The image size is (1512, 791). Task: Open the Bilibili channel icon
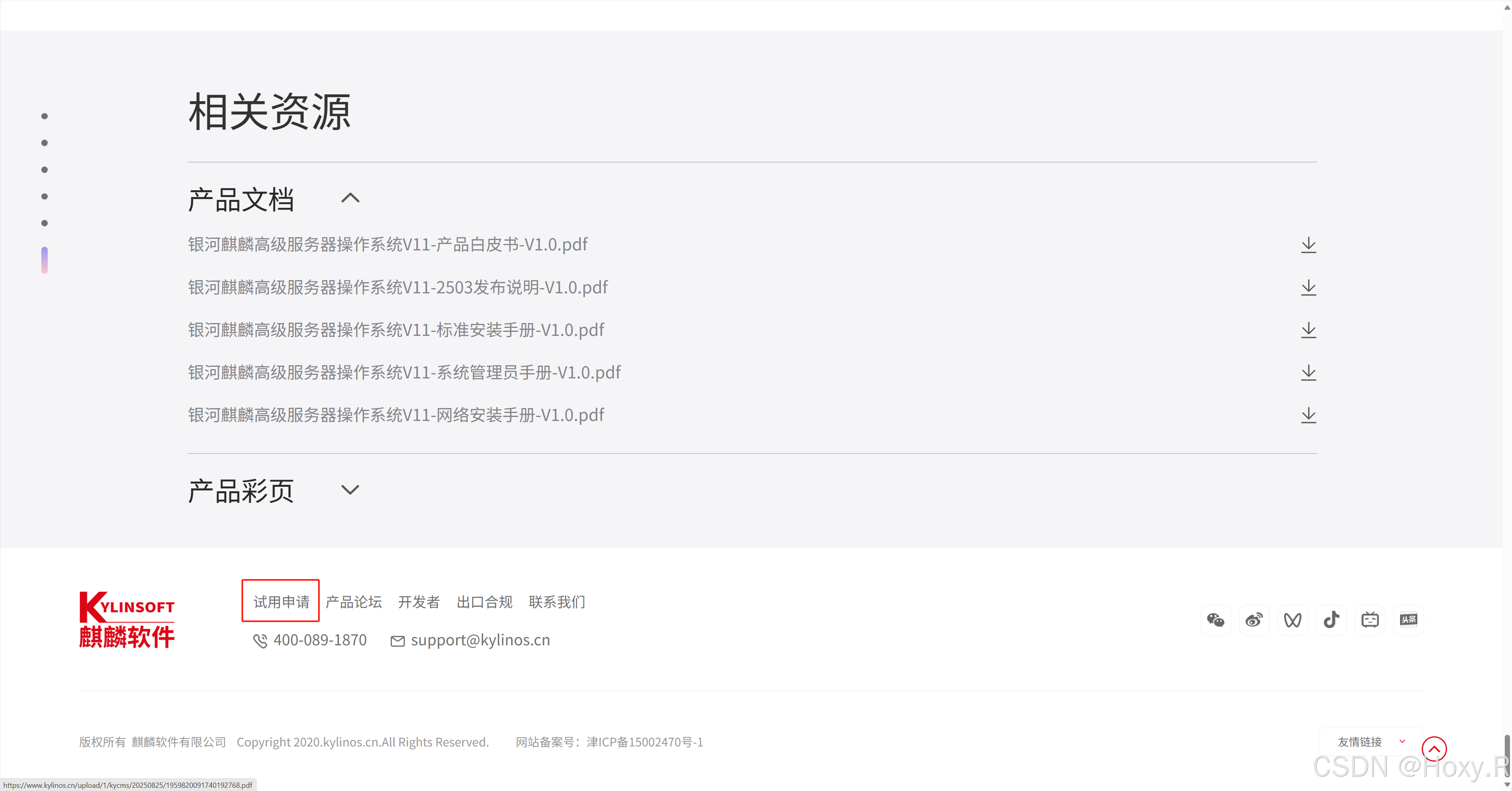(x=1370, y=620)
